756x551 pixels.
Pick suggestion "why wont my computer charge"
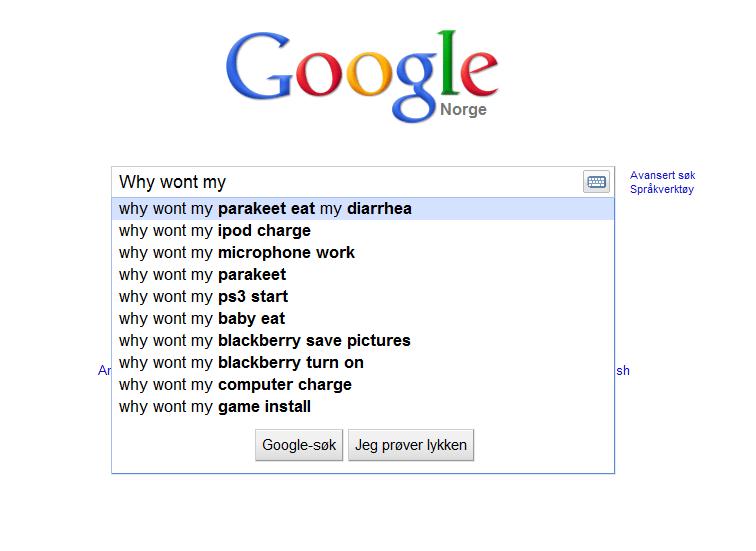click(363, 385)
